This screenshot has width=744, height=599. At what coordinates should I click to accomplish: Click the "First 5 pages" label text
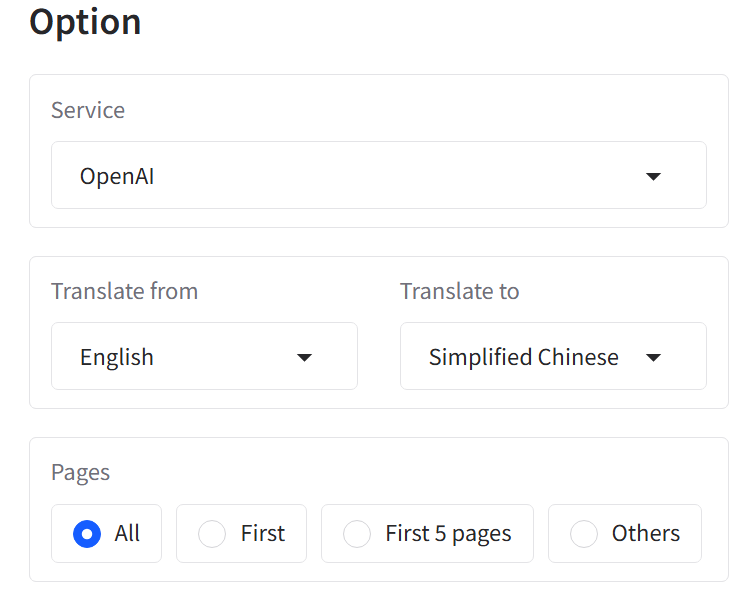tap(448, 534)
